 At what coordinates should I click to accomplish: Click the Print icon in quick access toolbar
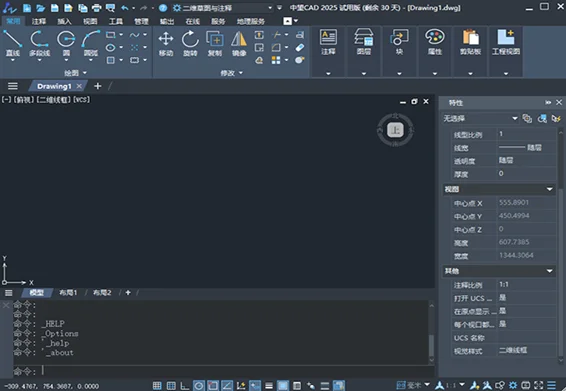tap(96, 8)
